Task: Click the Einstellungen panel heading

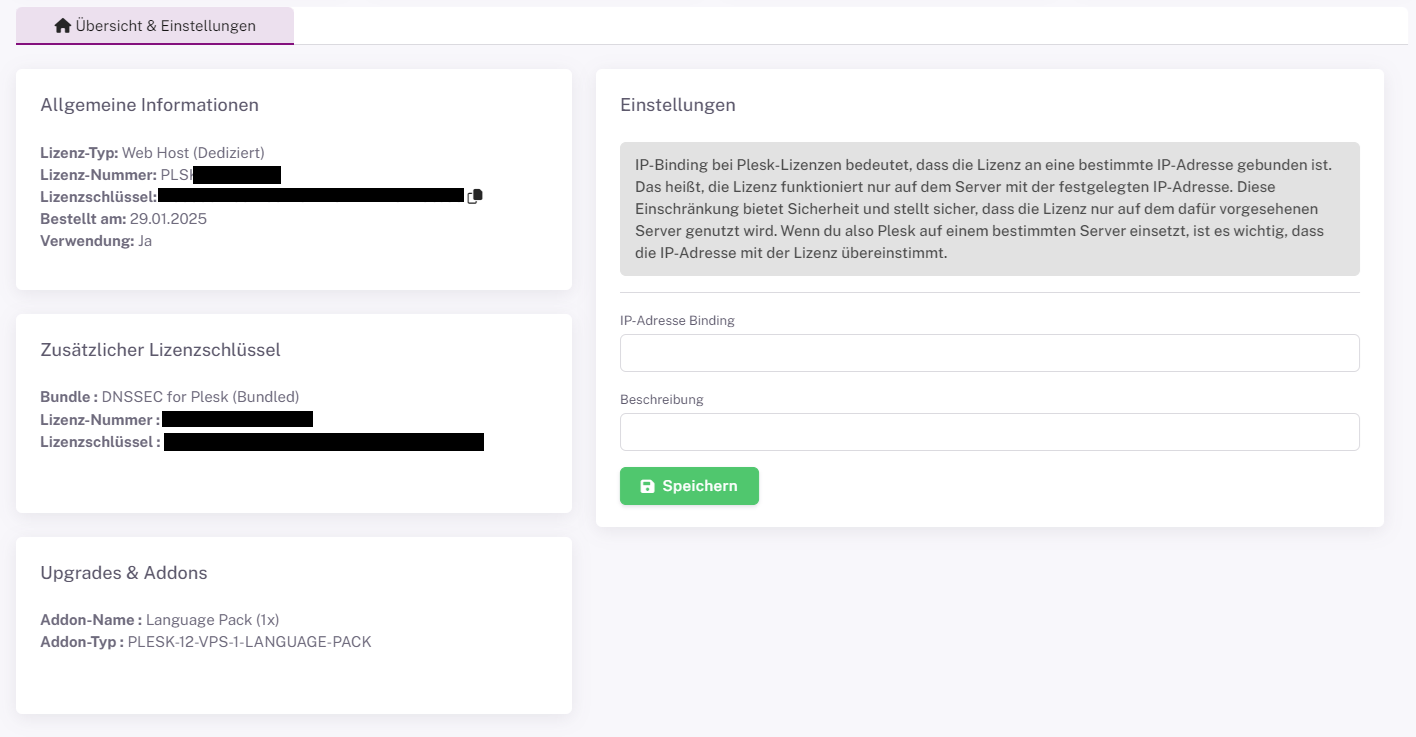Action: [x=677, y=105]
